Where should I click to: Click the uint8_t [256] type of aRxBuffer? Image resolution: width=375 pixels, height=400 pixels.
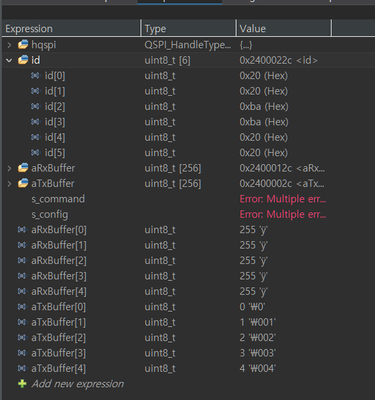pos(173,168)
